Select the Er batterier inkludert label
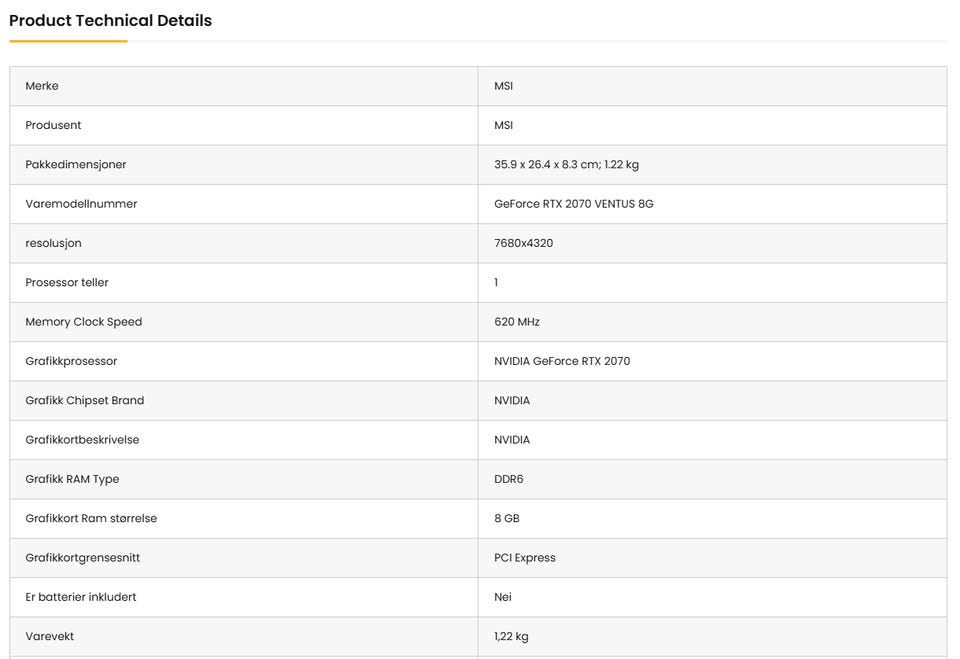Image resolution: width=960 pixels, height=659 pixels. (x=81, y=597)
